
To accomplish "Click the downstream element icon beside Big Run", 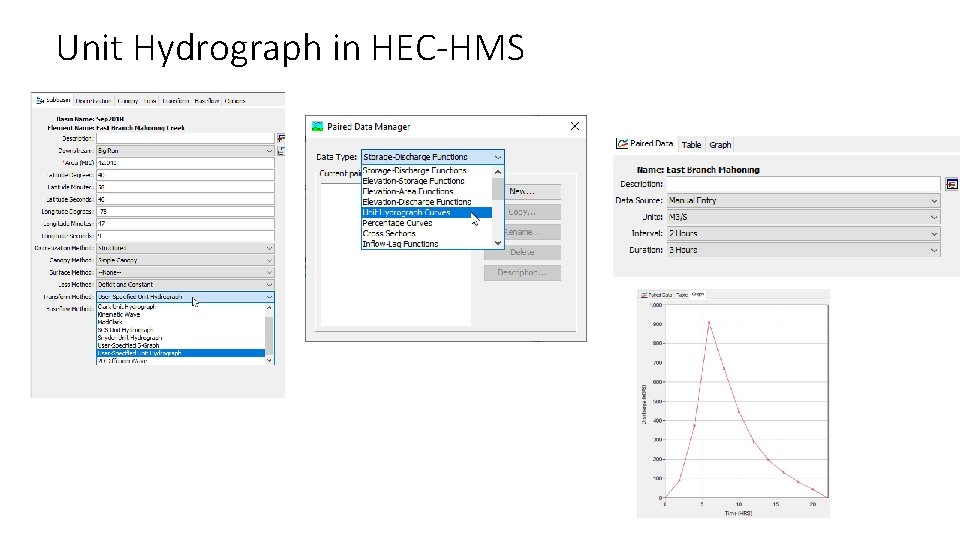I will point(281,151).
